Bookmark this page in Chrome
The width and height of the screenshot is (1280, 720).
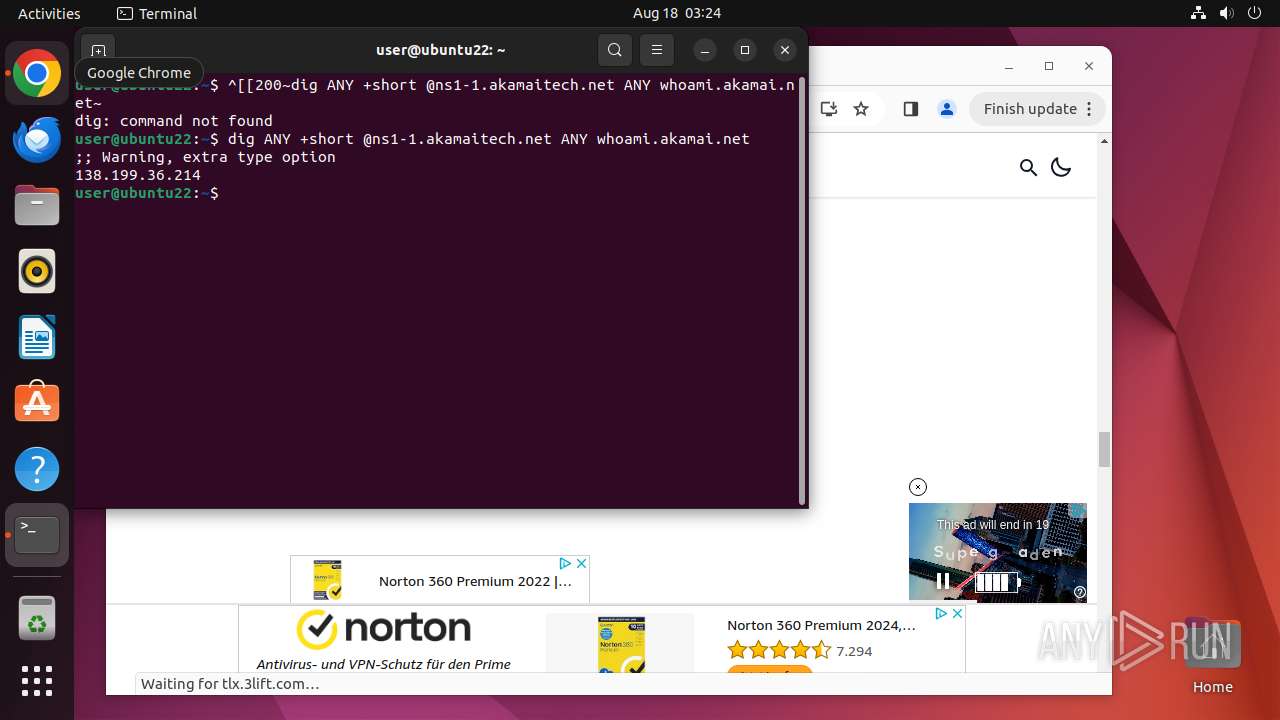[861, 109]
